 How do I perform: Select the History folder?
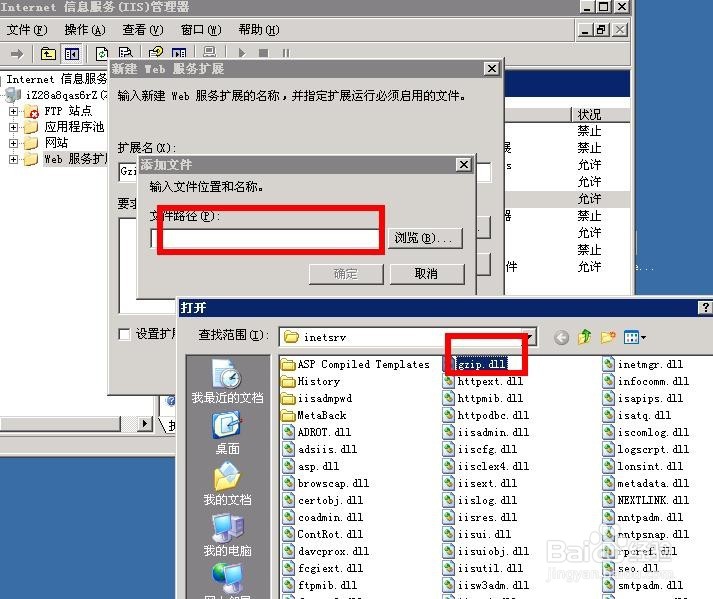311,381
